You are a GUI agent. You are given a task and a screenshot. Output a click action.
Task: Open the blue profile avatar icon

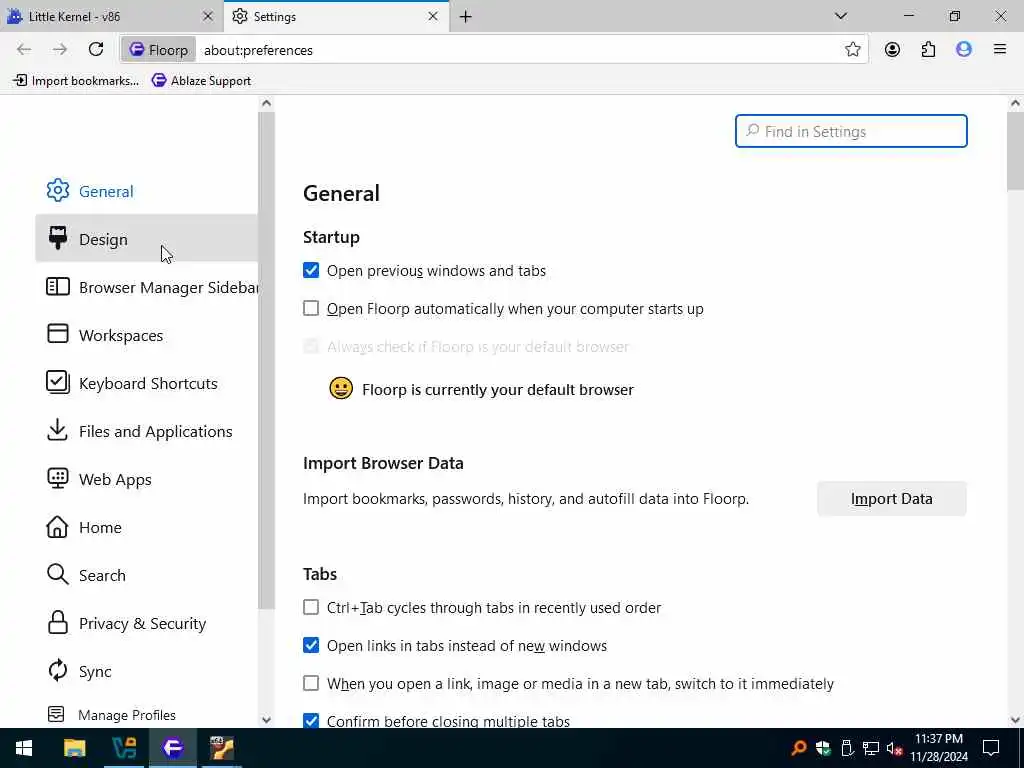tap(964, 50)
